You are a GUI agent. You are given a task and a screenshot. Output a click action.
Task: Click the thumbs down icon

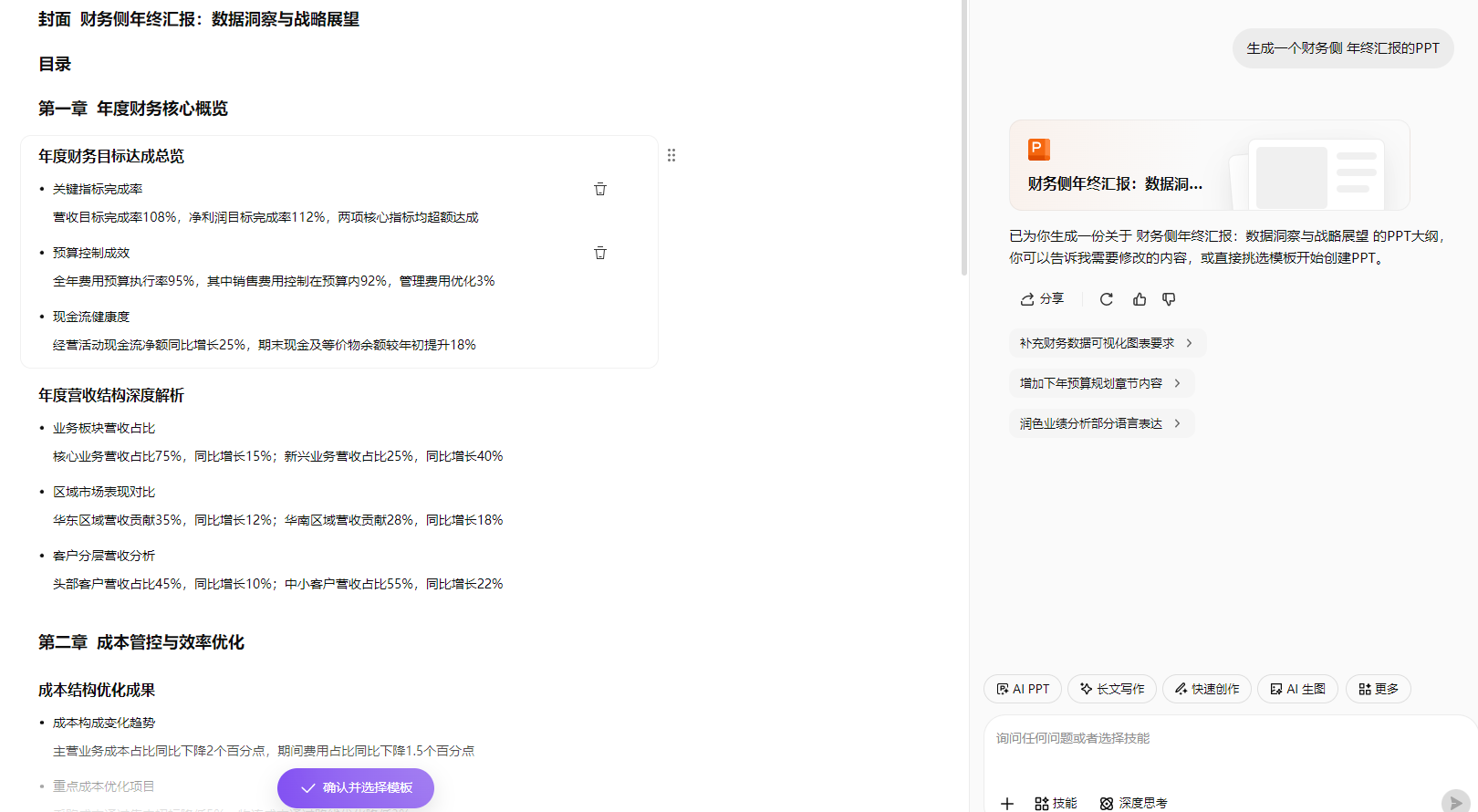point(1169,299)
